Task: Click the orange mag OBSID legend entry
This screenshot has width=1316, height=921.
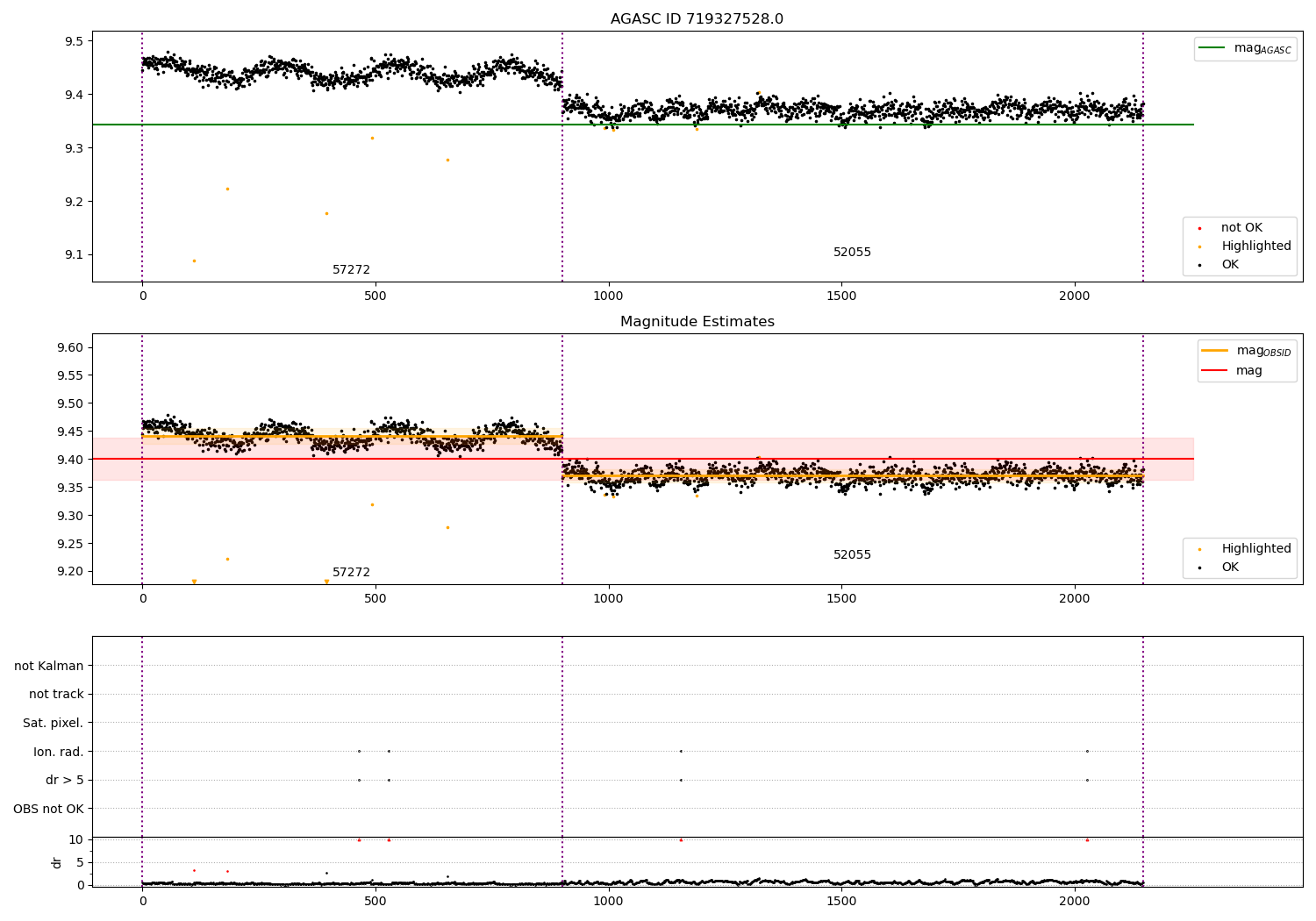Action: click(x=1247, y=351)
